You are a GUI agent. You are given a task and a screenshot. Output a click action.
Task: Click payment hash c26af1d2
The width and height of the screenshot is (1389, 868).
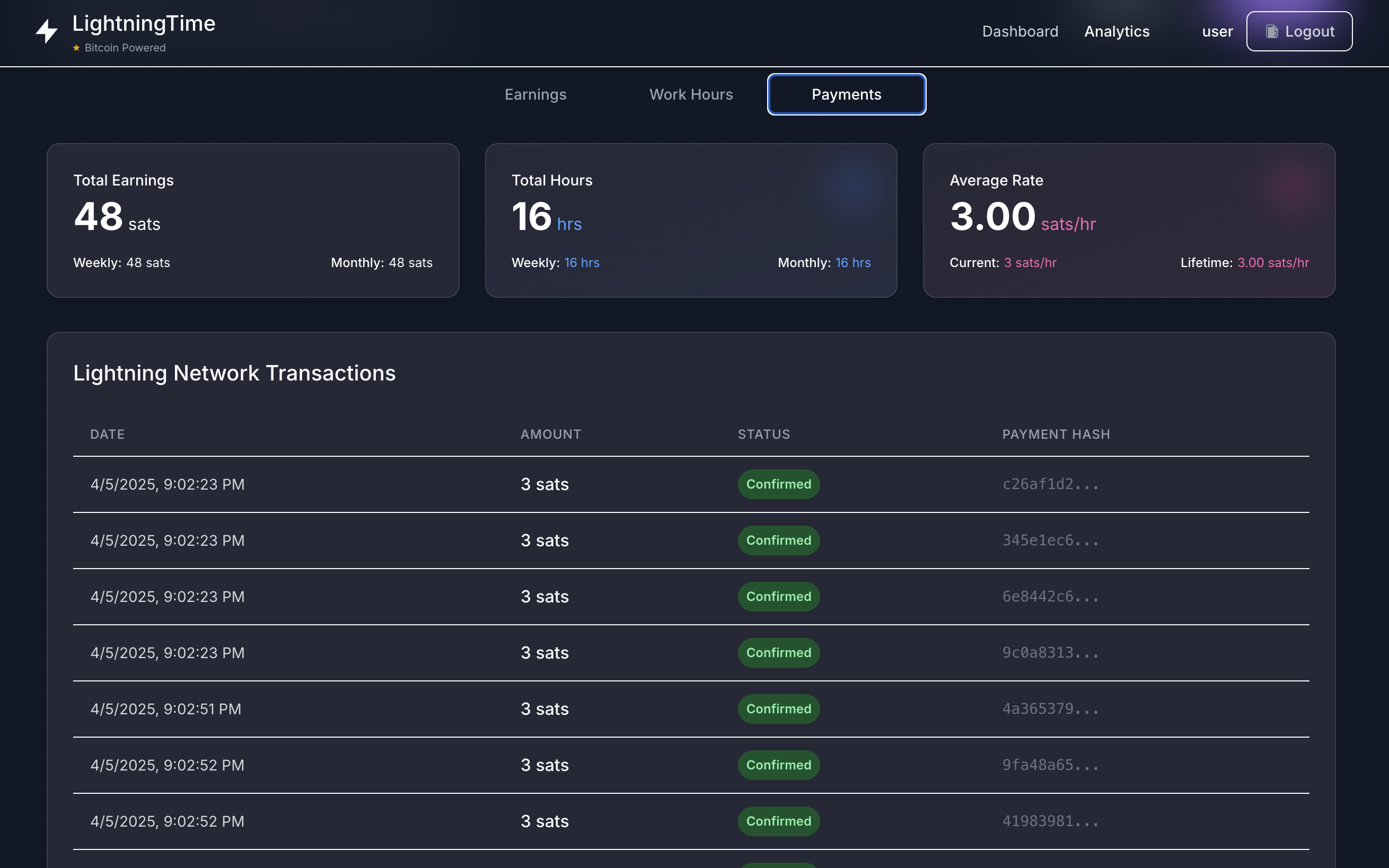1050,484
